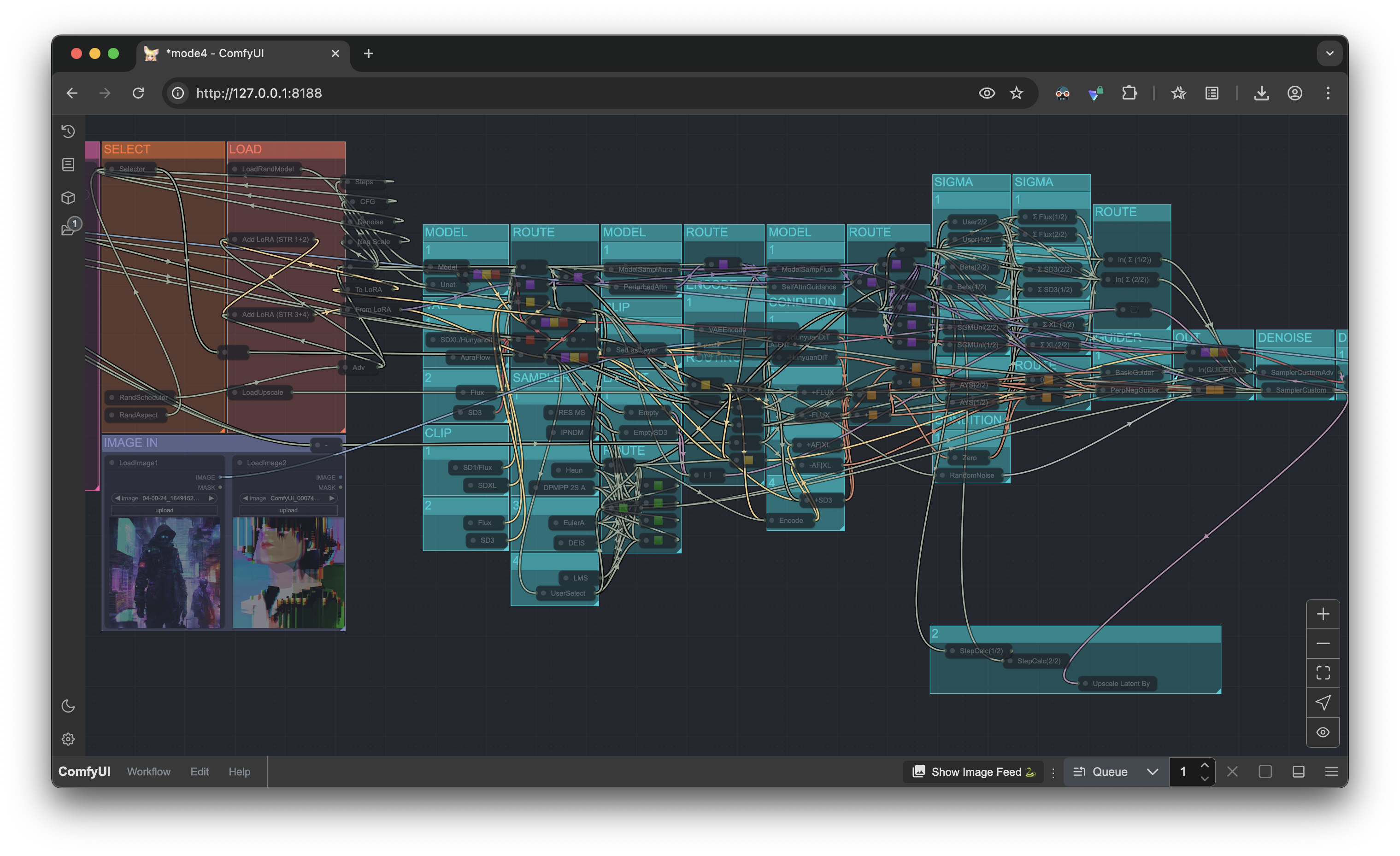Toggle select mode arrow icon

1323,703
